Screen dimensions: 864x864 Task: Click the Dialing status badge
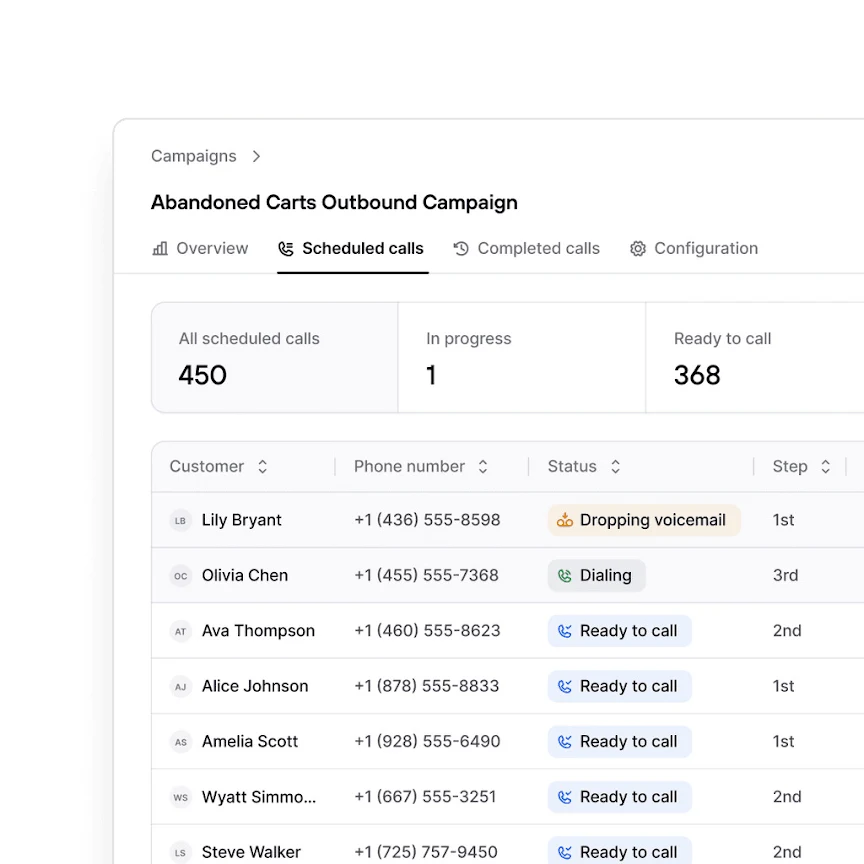click(x=596, y=575)
